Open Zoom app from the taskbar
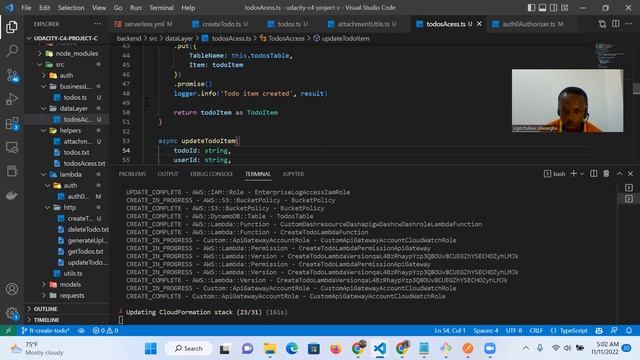The width and height of the screenshot is (640, 360). coord(490,348)
